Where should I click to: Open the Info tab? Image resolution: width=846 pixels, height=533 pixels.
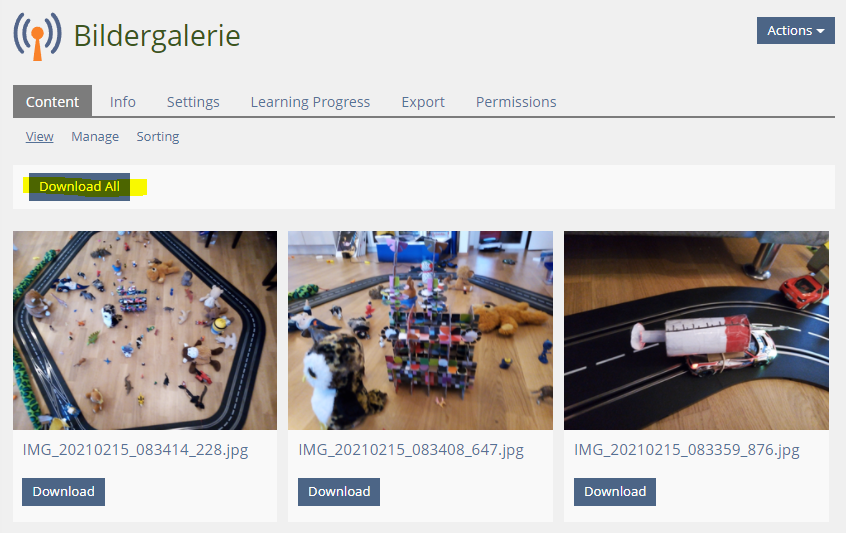(x=122, y=101)
